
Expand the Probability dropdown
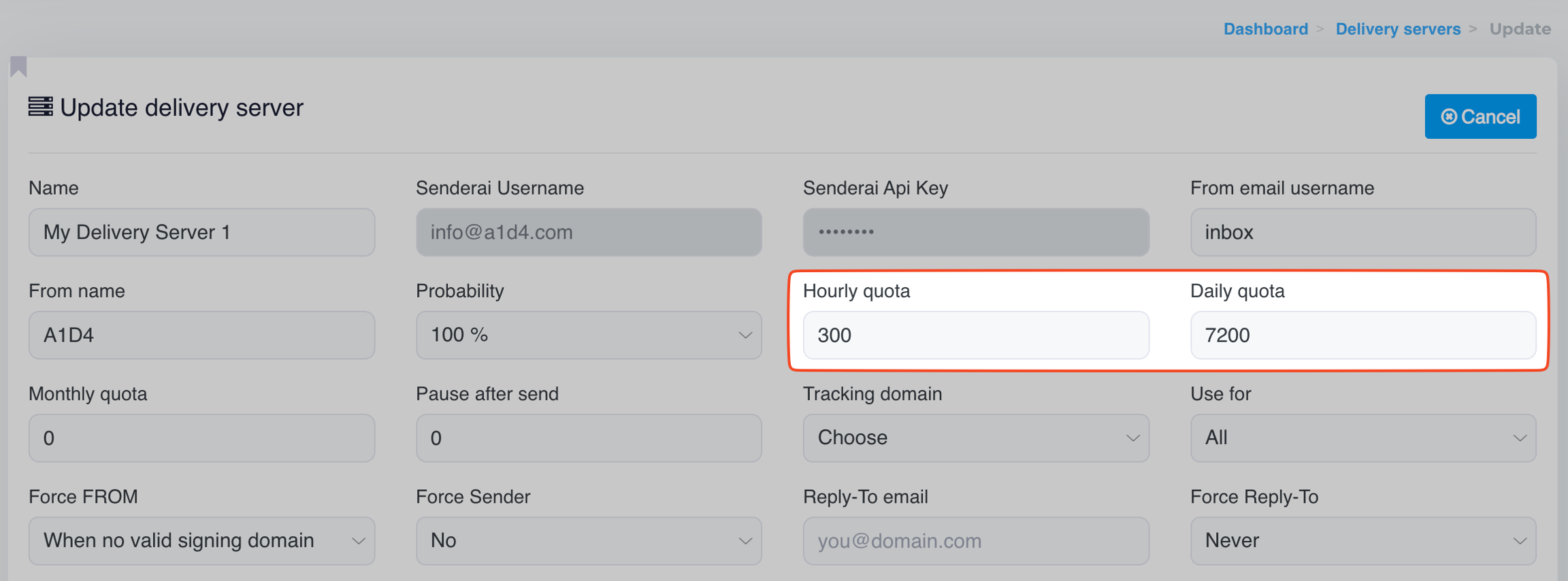589,335
